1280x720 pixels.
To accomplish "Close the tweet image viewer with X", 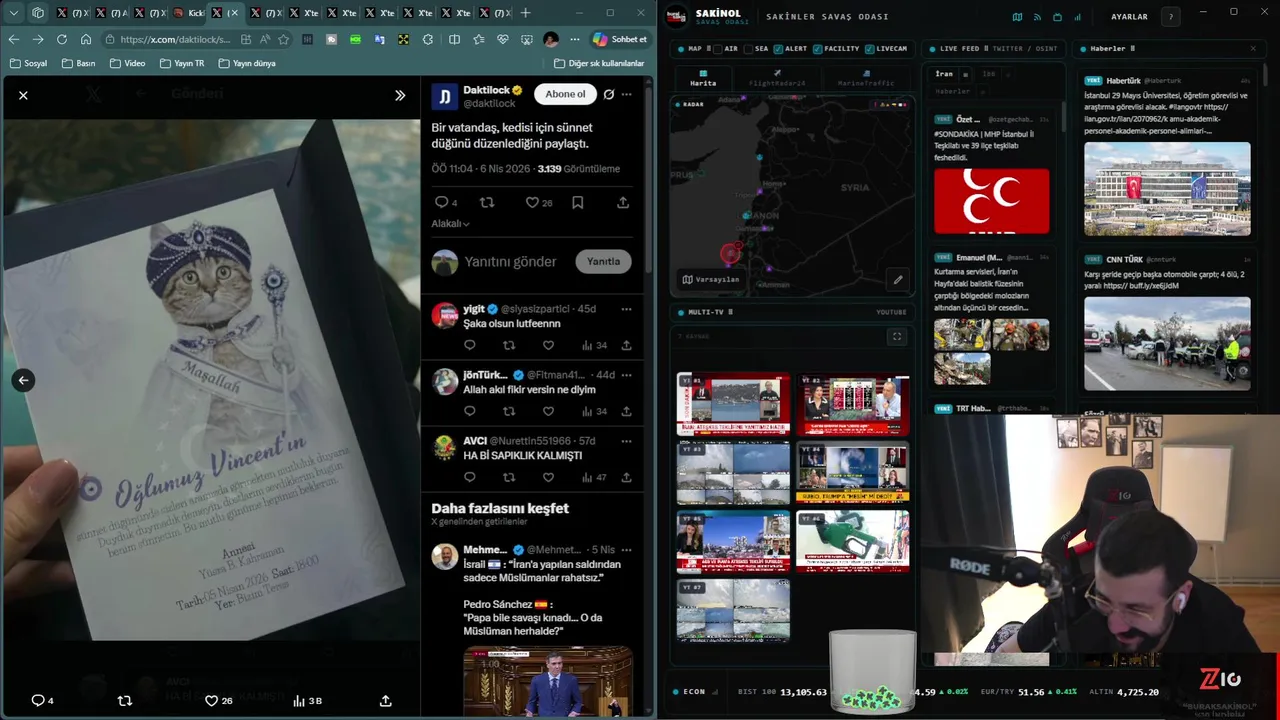I will coord(23,95).
